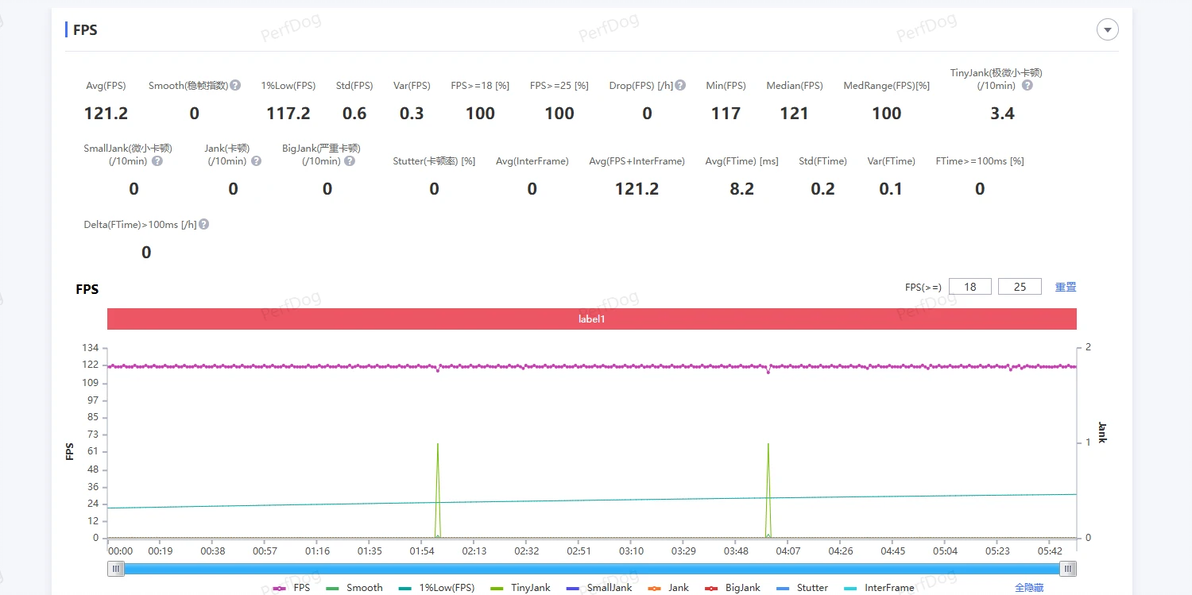The image size is (1192, 595).
Task: Select the red label1 bar
Action: click(592, 319)
